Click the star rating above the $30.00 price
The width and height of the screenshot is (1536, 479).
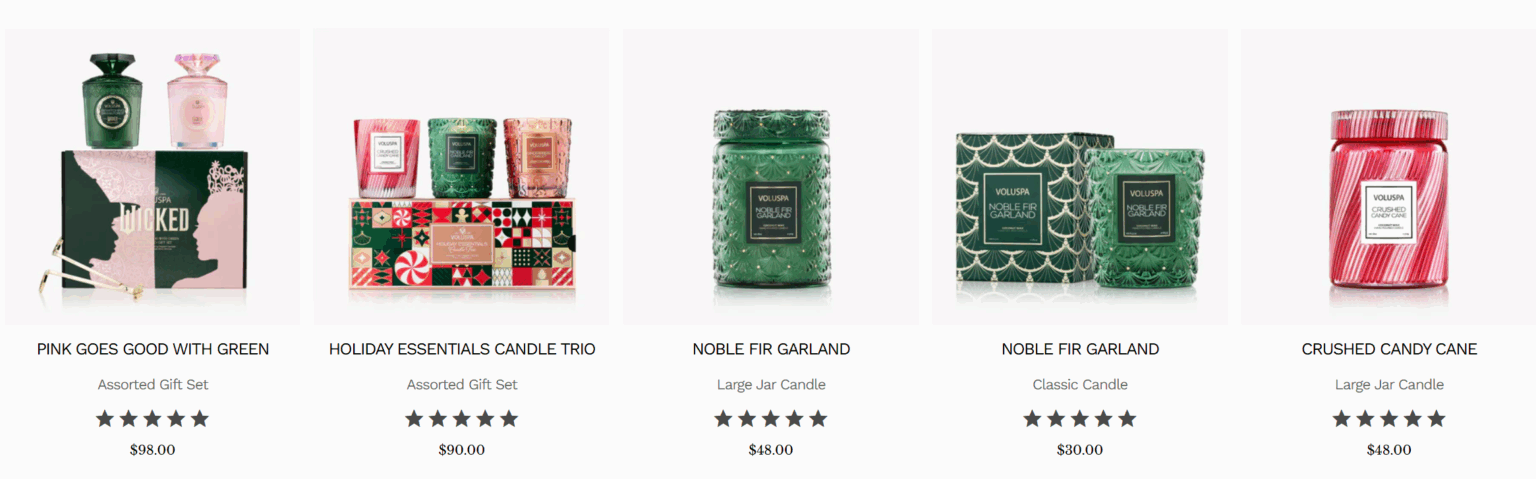point(1080,419)
